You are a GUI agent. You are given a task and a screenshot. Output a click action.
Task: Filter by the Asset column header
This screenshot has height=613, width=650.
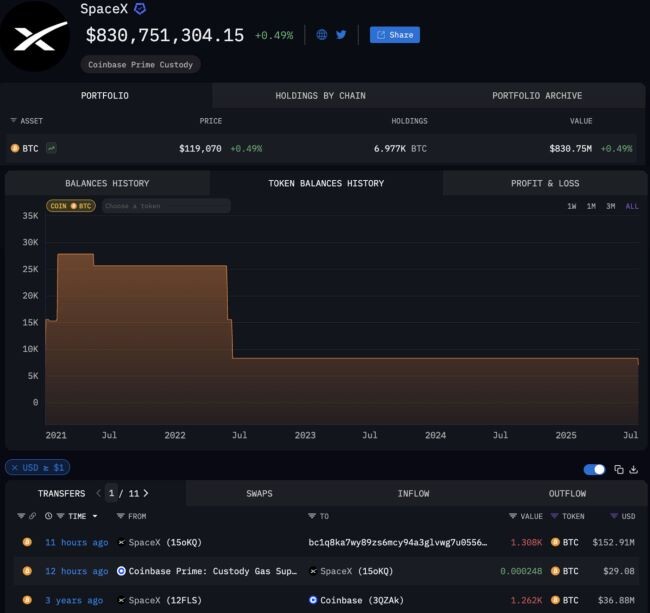[x=27, y=121]
